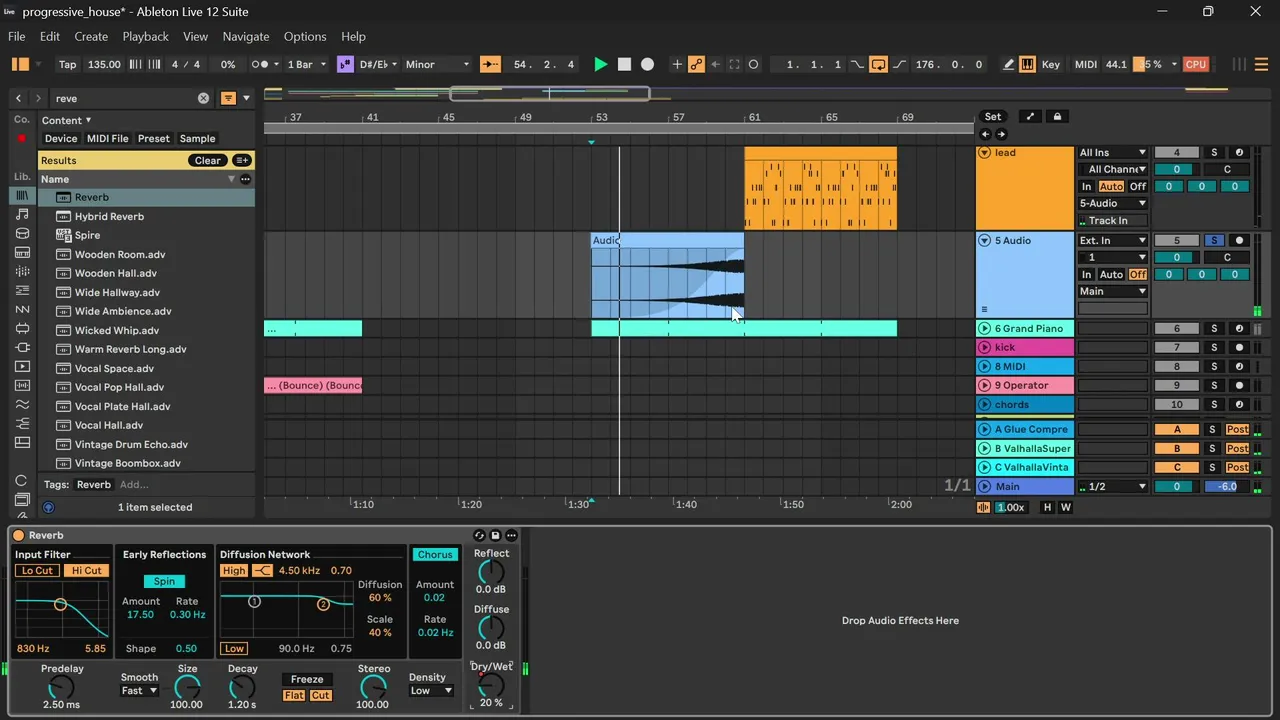
Task: Clear the browser search results
Action: pos(208,161)
